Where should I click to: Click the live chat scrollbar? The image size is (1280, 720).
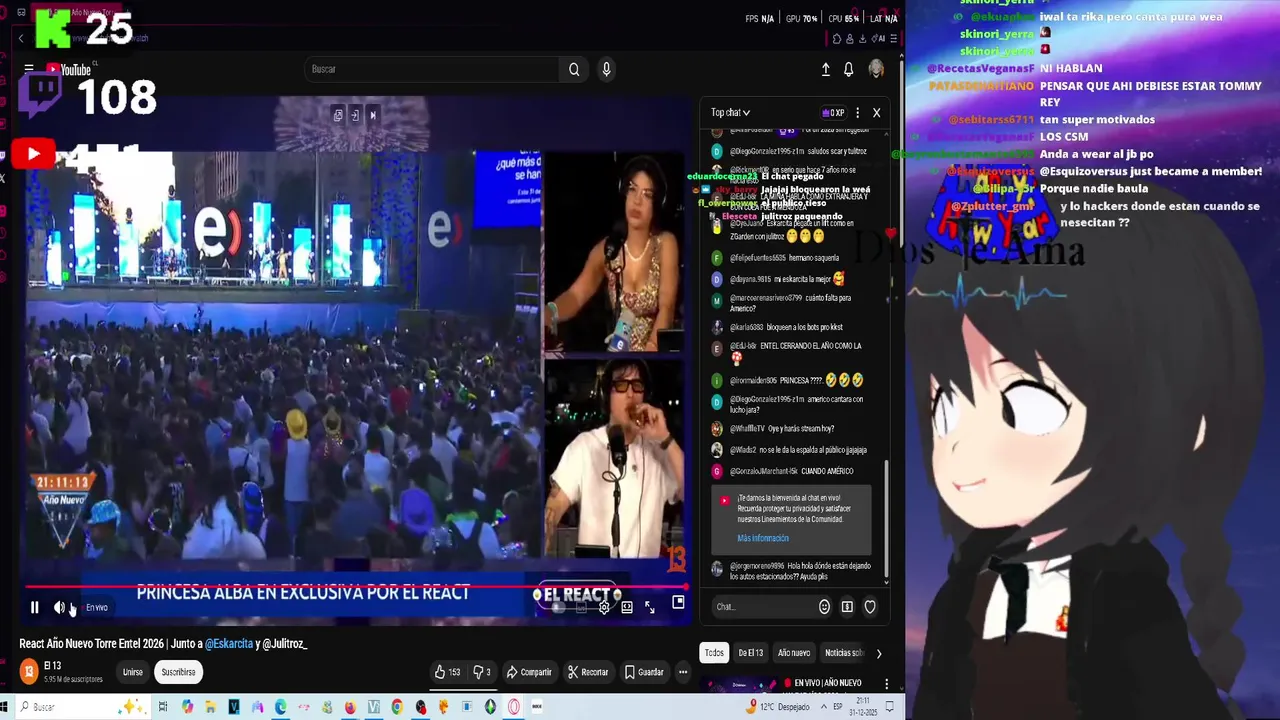click(x=886, y=520)
